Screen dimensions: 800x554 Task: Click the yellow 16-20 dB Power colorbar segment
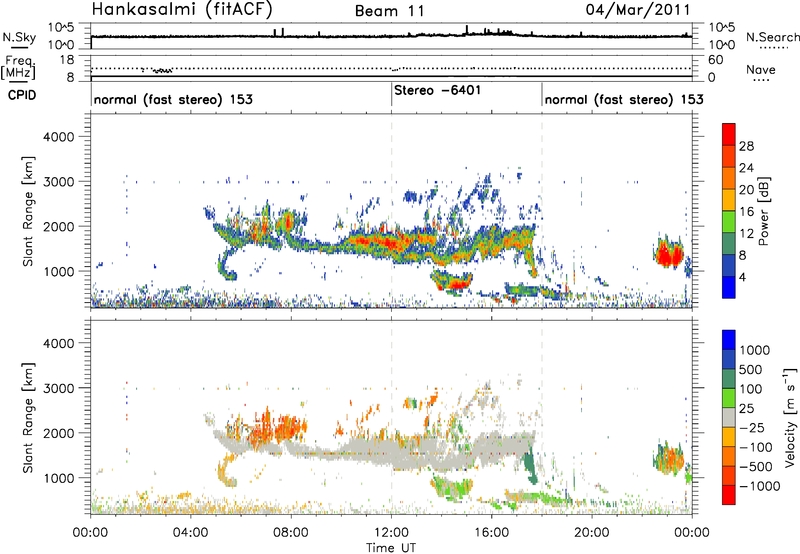pos(729,200)
